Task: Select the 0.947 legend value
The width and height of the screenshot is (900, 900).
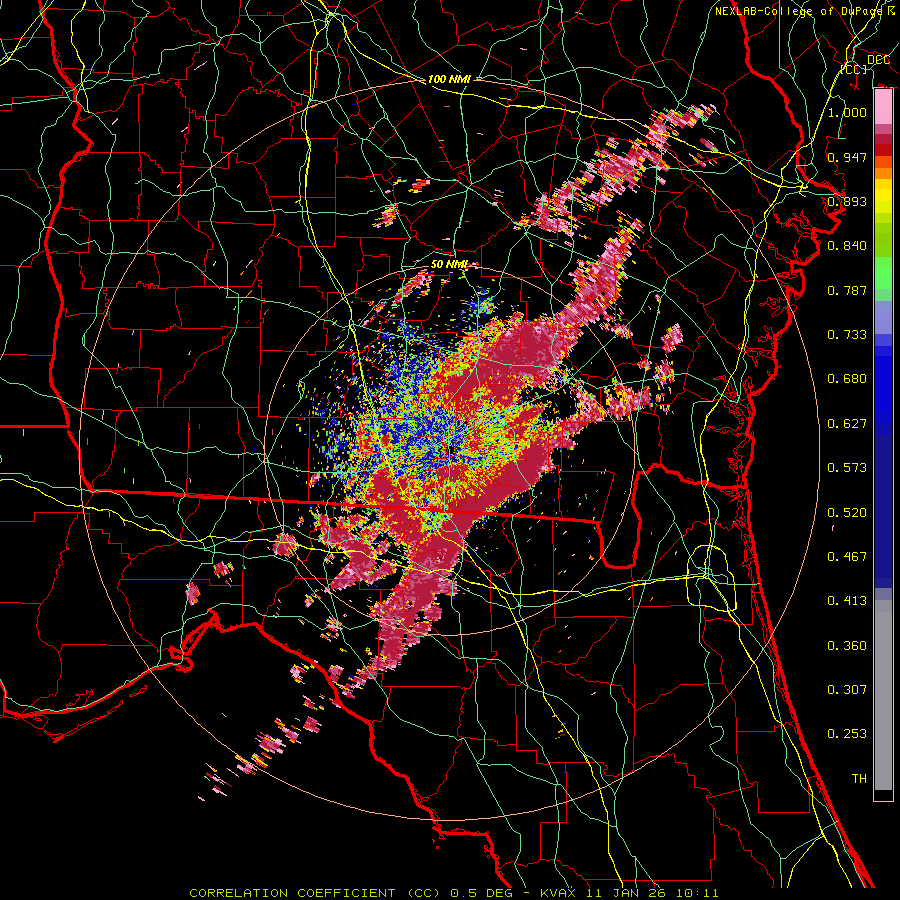Action: point(847,157)
